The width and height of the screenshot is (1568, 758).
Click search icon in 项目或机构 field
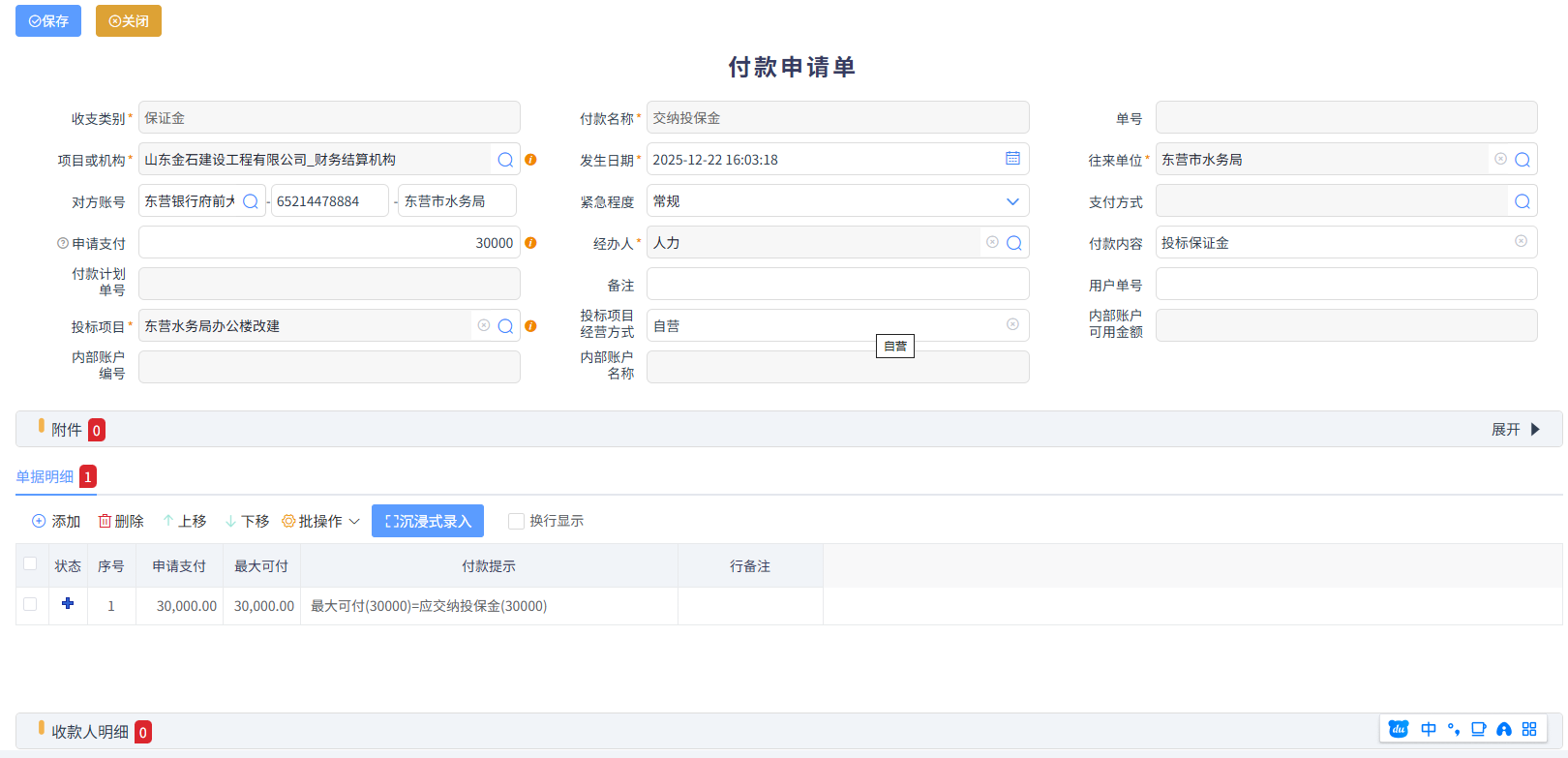pyautogui.click(x=505, y=160)
